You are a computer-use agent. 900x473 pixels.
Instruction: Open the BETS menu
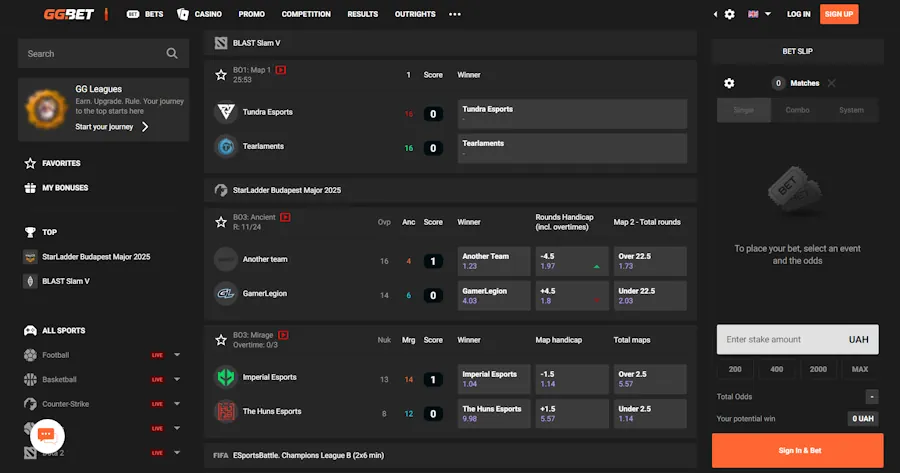pos(145,14)
